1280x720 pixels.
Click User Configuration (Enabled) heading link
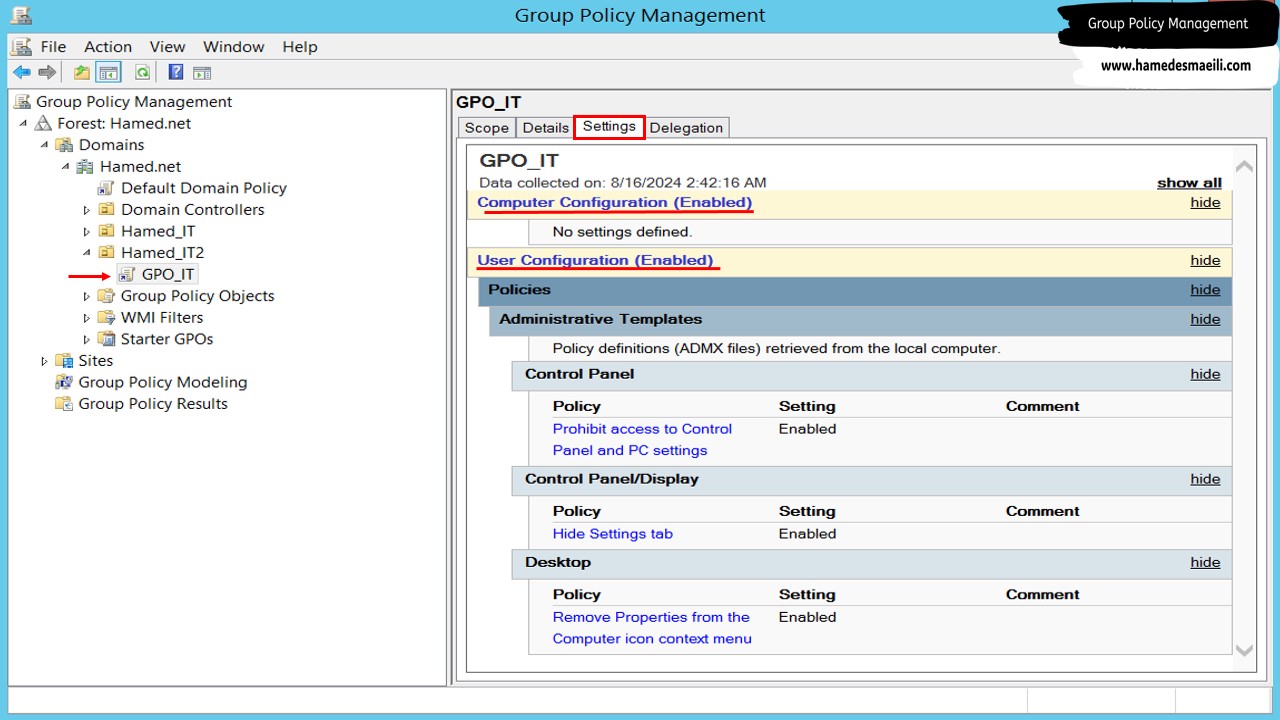(597, 260)
